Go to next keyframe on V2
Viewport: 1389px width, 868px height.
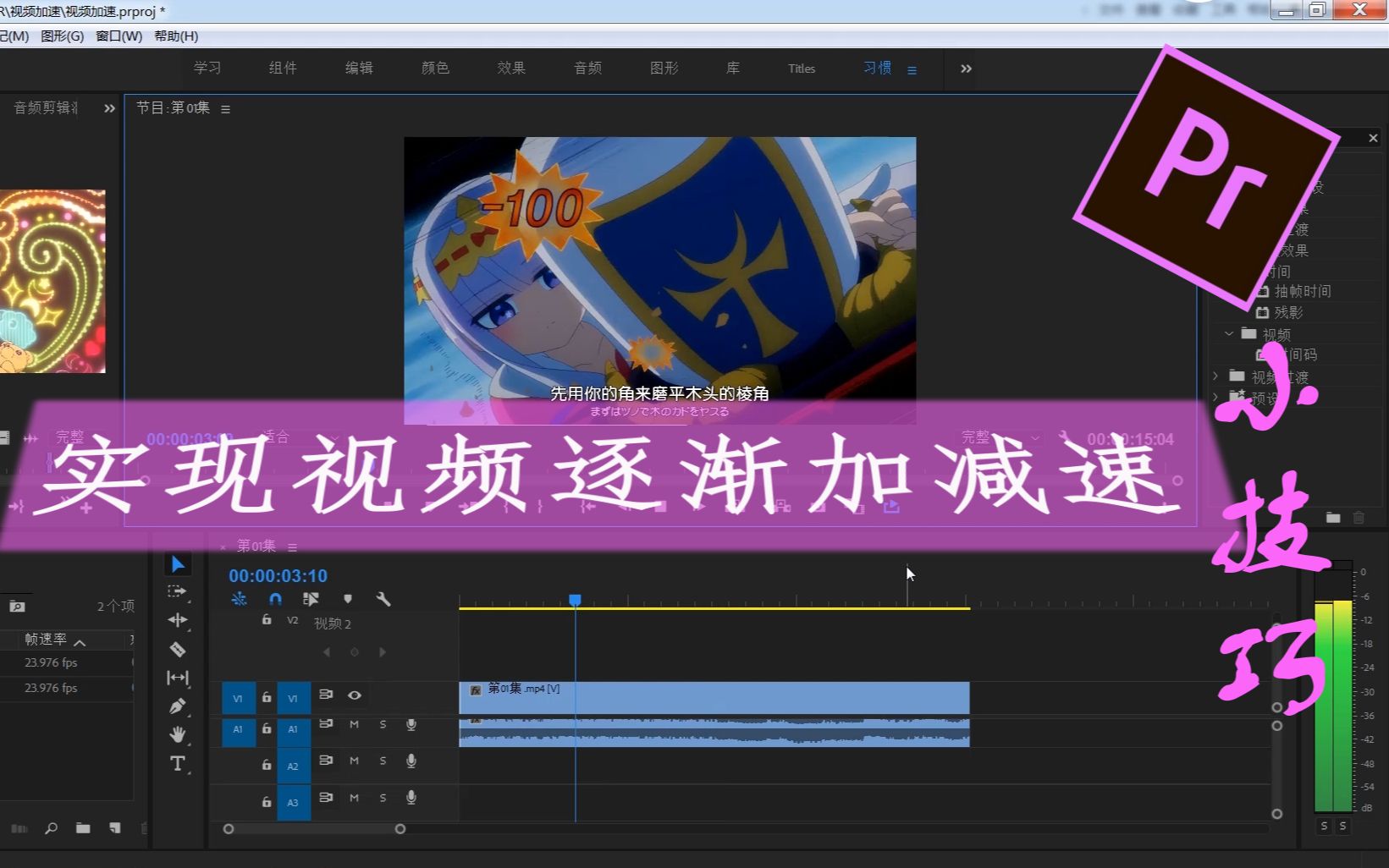pos(383,652)
